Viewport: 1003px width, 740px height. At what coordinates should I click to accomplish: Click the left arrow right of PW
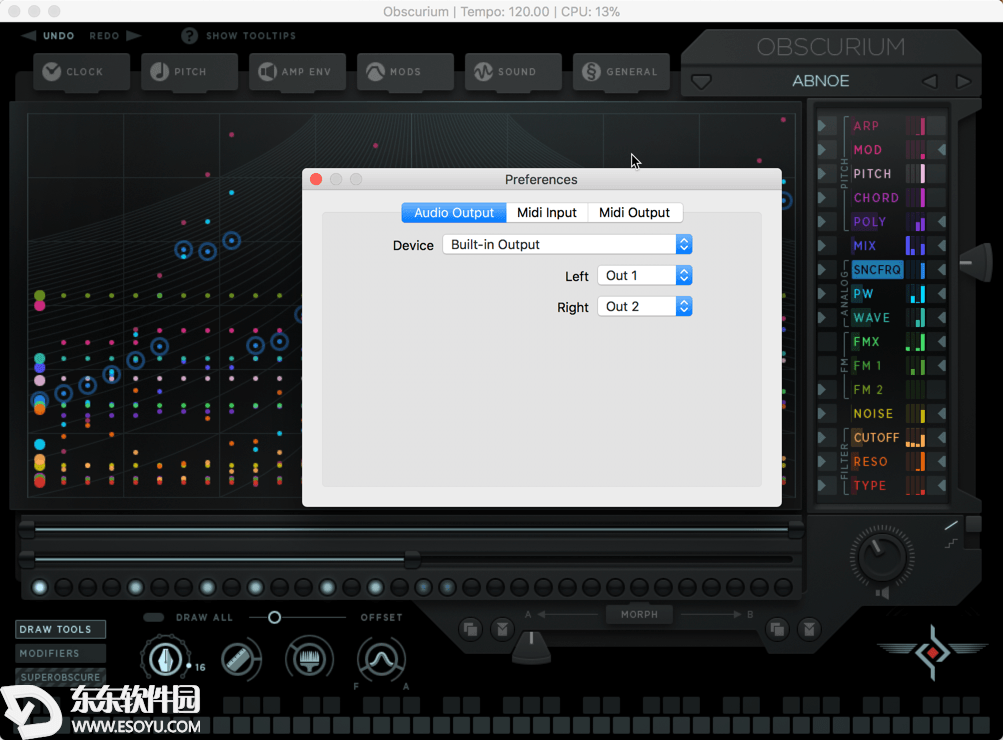click(941, 294)
